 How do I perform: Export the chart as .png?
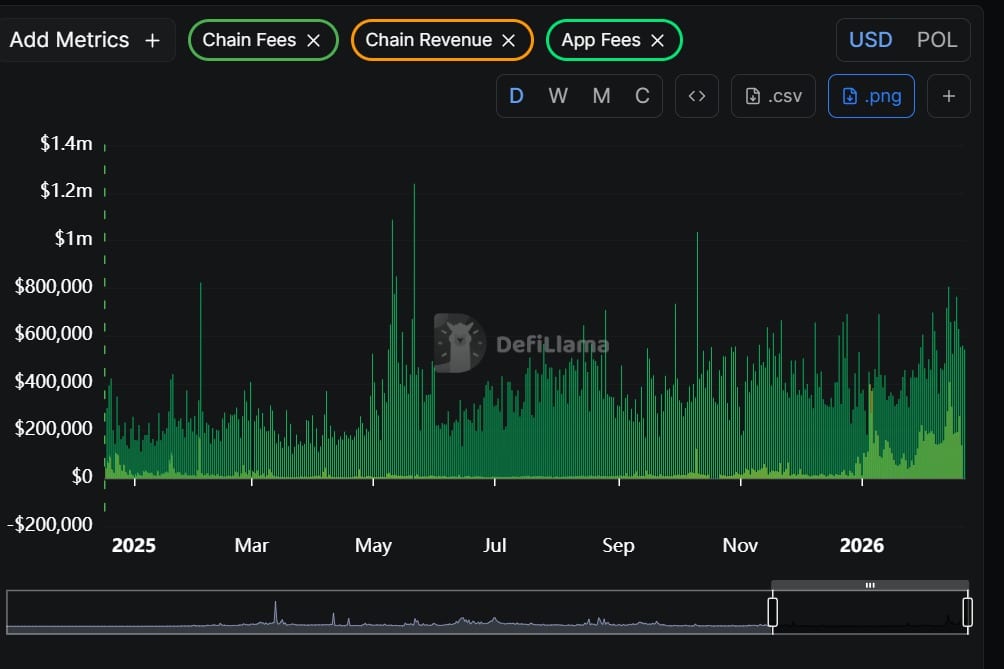pos(871,96)
